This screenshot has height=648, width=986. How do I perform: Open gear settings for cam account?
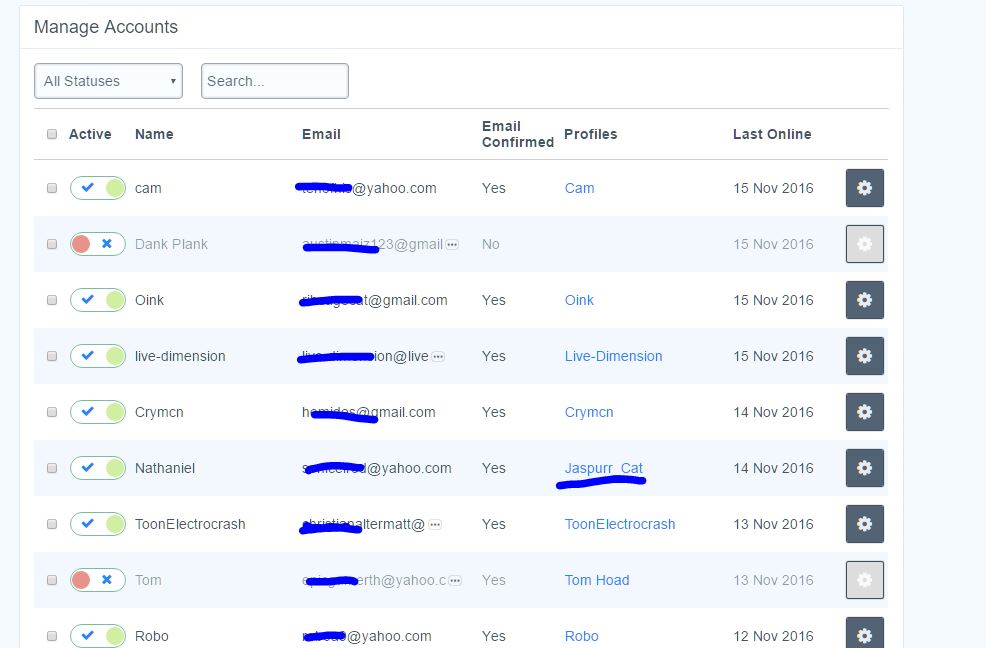[x=864, y=188]
